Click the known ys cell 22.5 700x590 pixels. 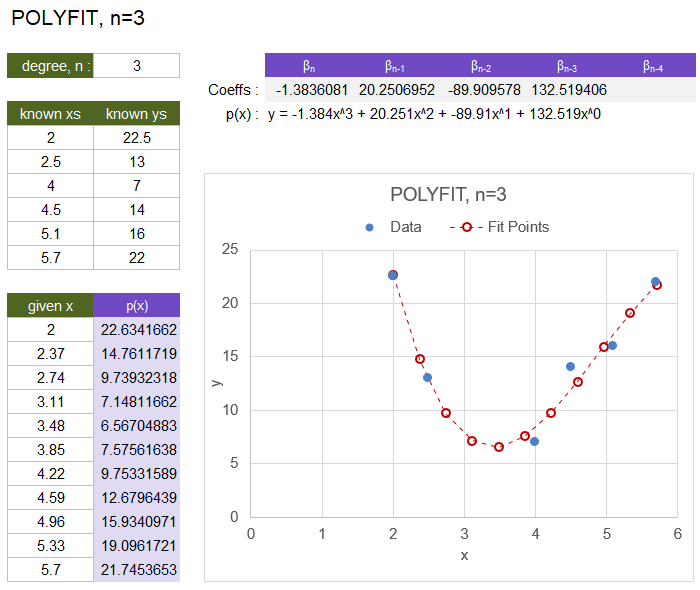point(137,137)
